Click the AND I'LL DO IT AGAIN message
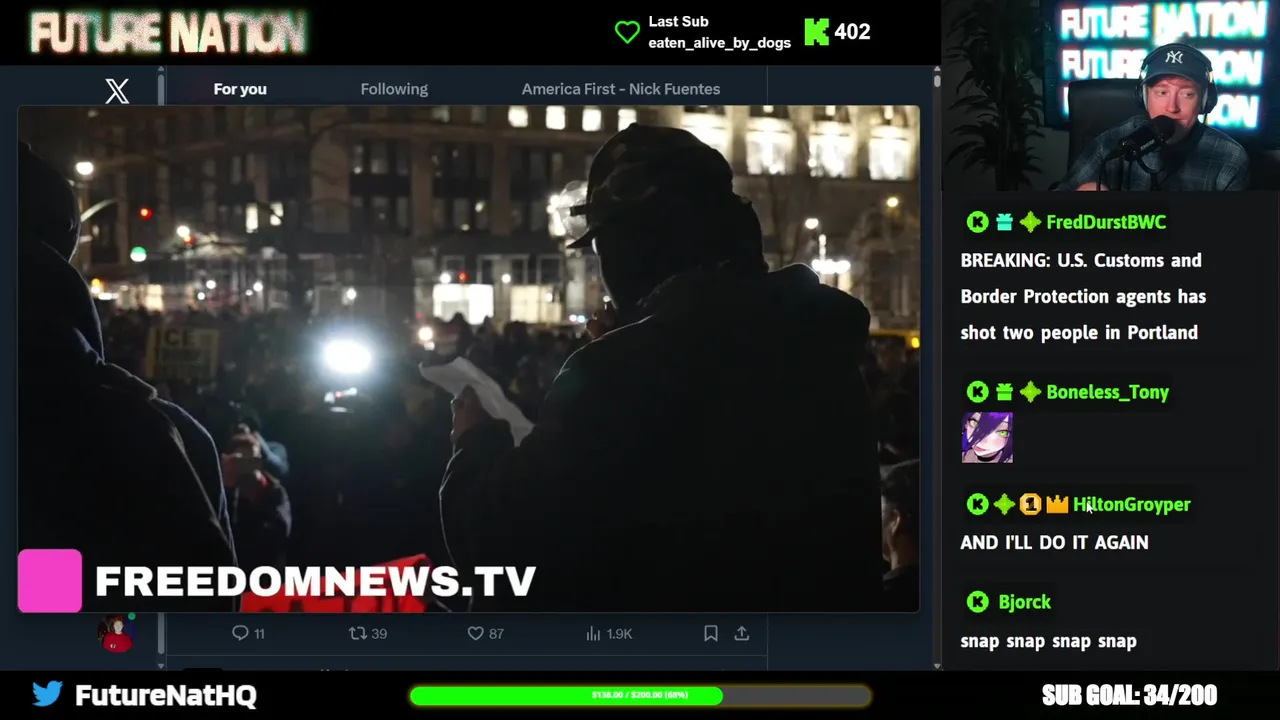The image size is (1280, 720). click(1054, 542)
